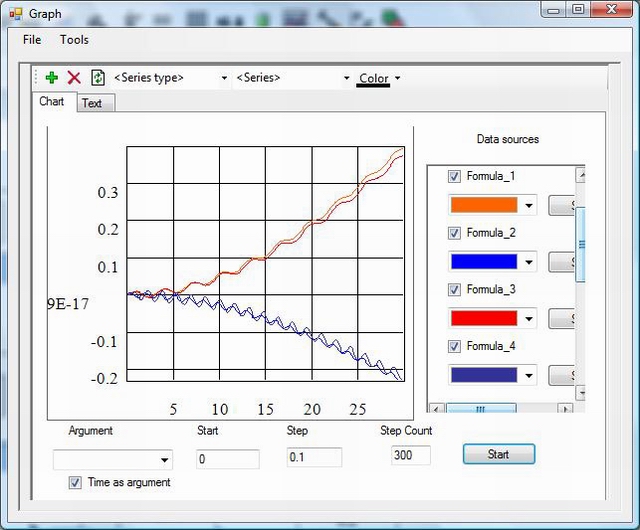Toggle the Formula_3 checkbox
Image resolution: width=640 pixels, height=530 pixels.
tap(454, 290)
